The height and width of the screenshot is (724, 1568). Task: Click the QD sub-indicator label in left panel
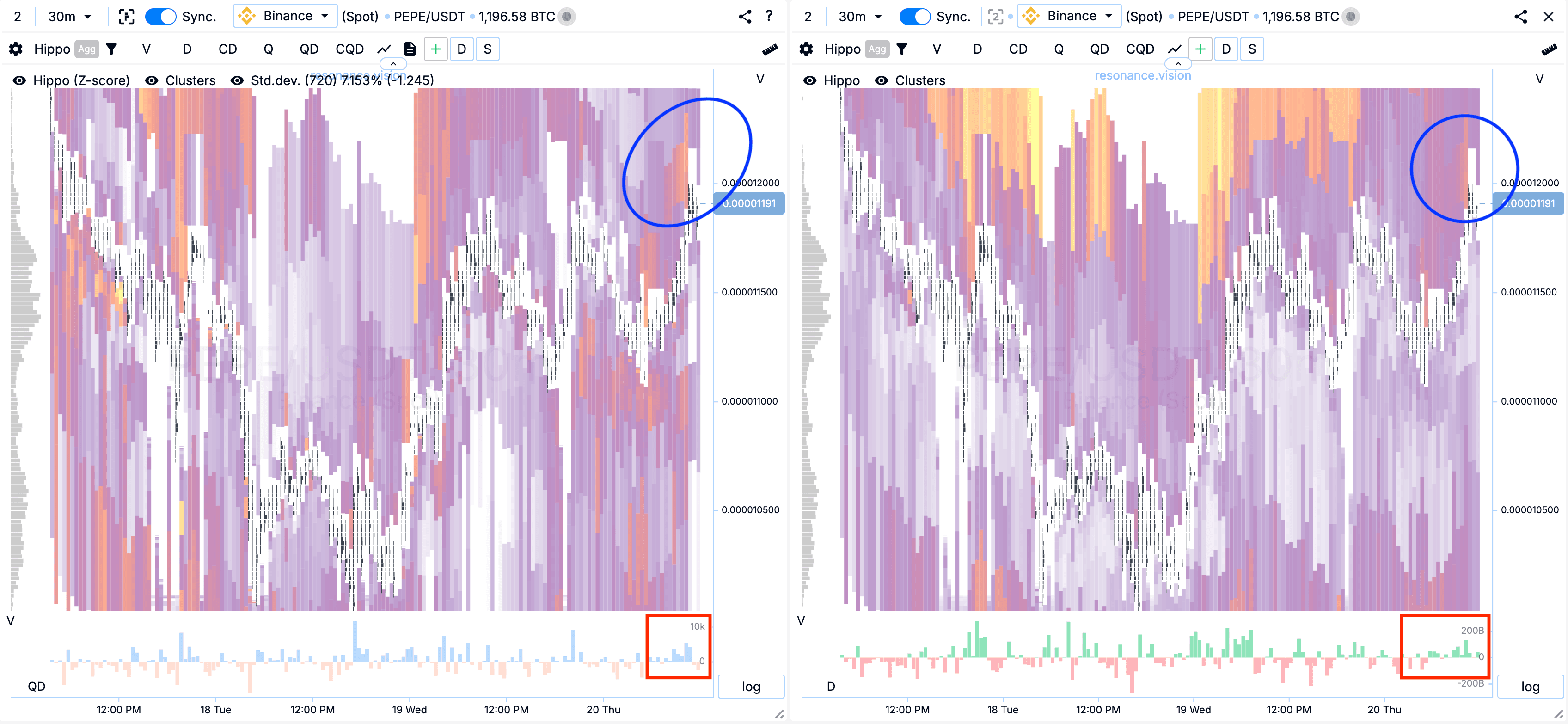point(37,686)
